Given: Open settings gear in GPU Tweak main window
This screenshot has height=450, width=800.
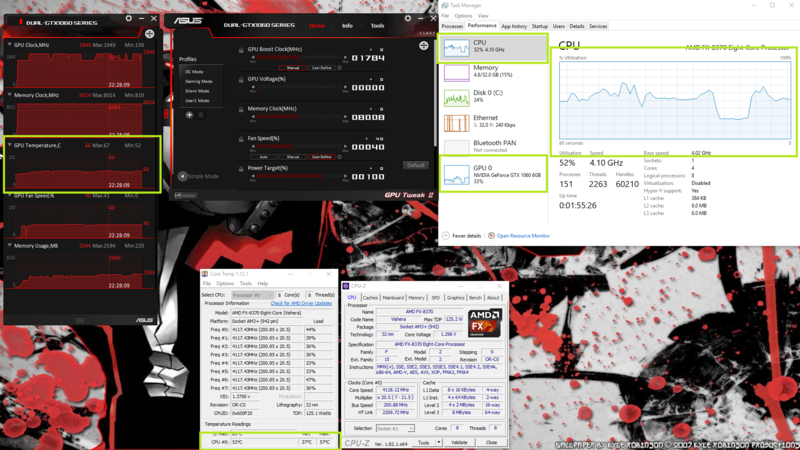Looking at the screenshot, I should [x=407, y=18].
